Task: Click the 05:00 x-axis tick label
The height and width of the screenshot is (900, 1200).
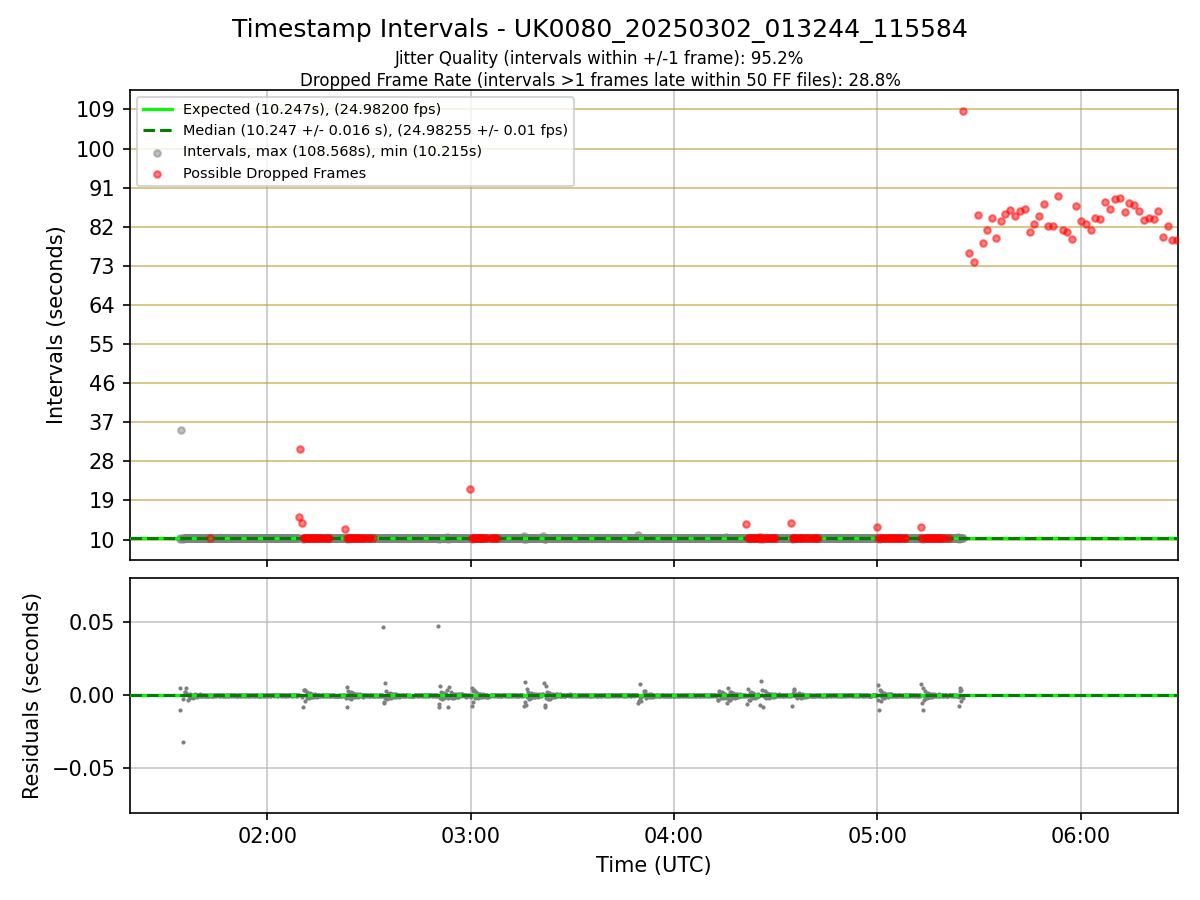Action: (877, 836)
